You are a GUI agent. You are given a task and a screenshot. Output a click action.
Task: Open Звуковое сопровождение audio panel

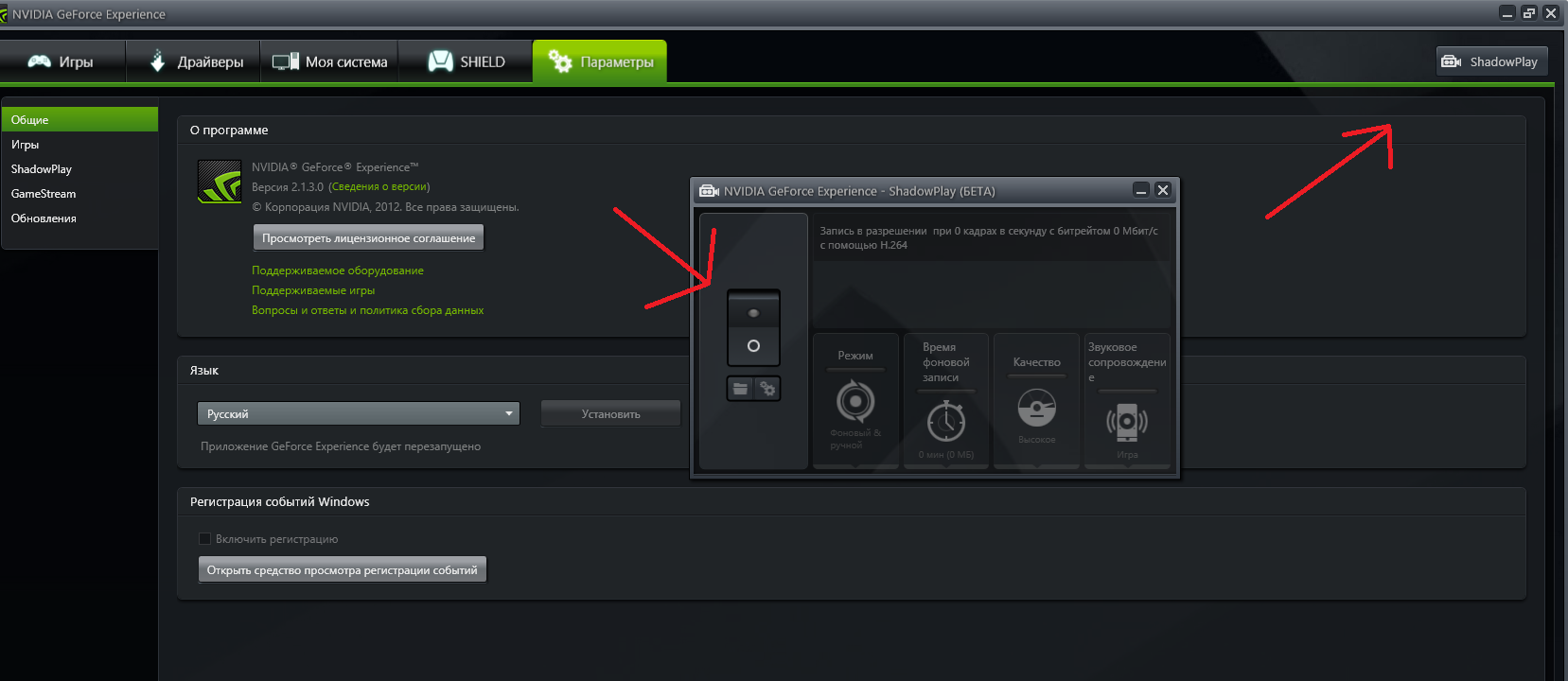(x=1127, y=401)
